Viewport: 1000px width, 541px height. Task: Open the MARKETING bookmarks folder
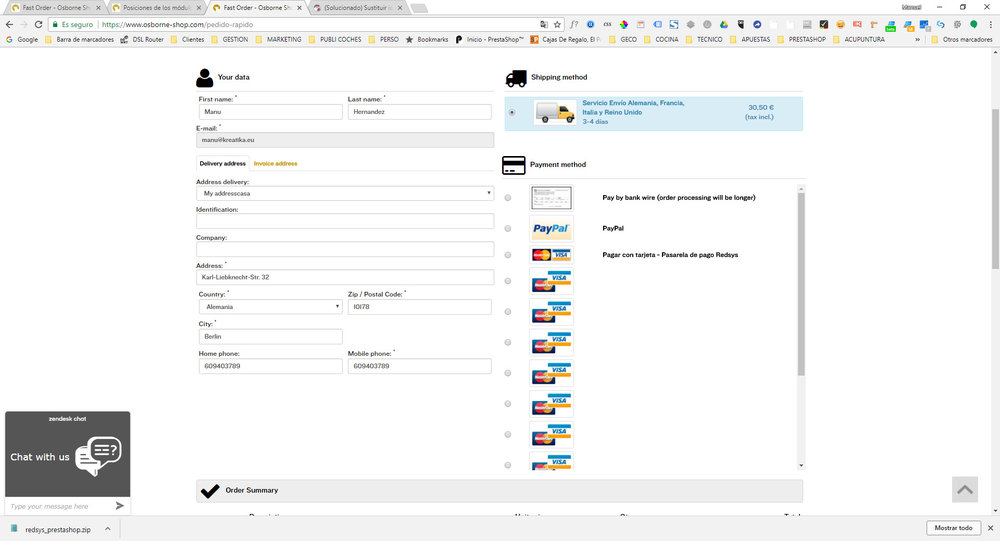pos(278,40)
